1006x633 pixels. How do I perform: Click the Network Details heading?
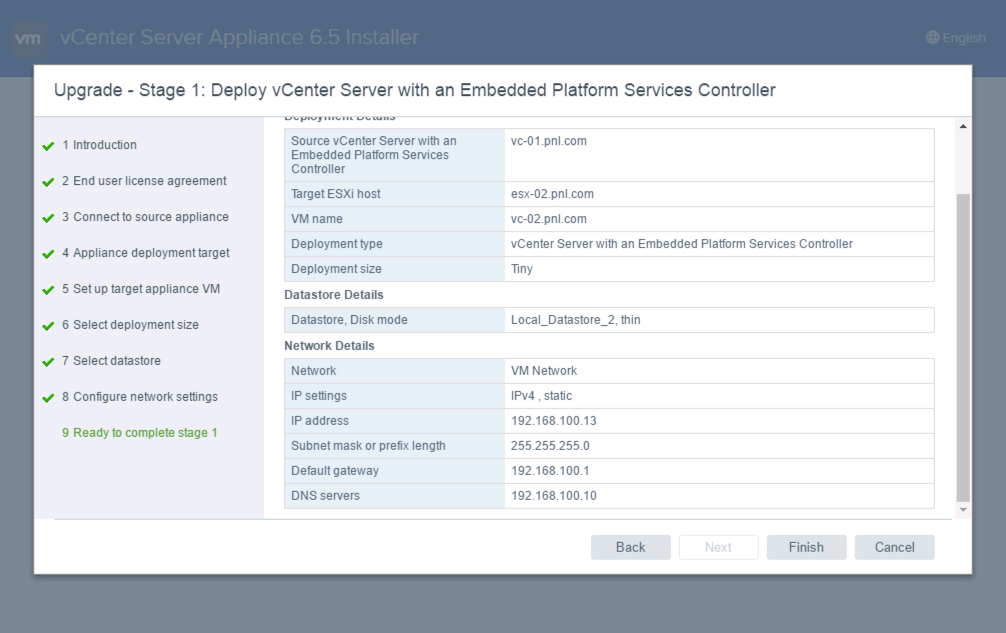point(329,346)
